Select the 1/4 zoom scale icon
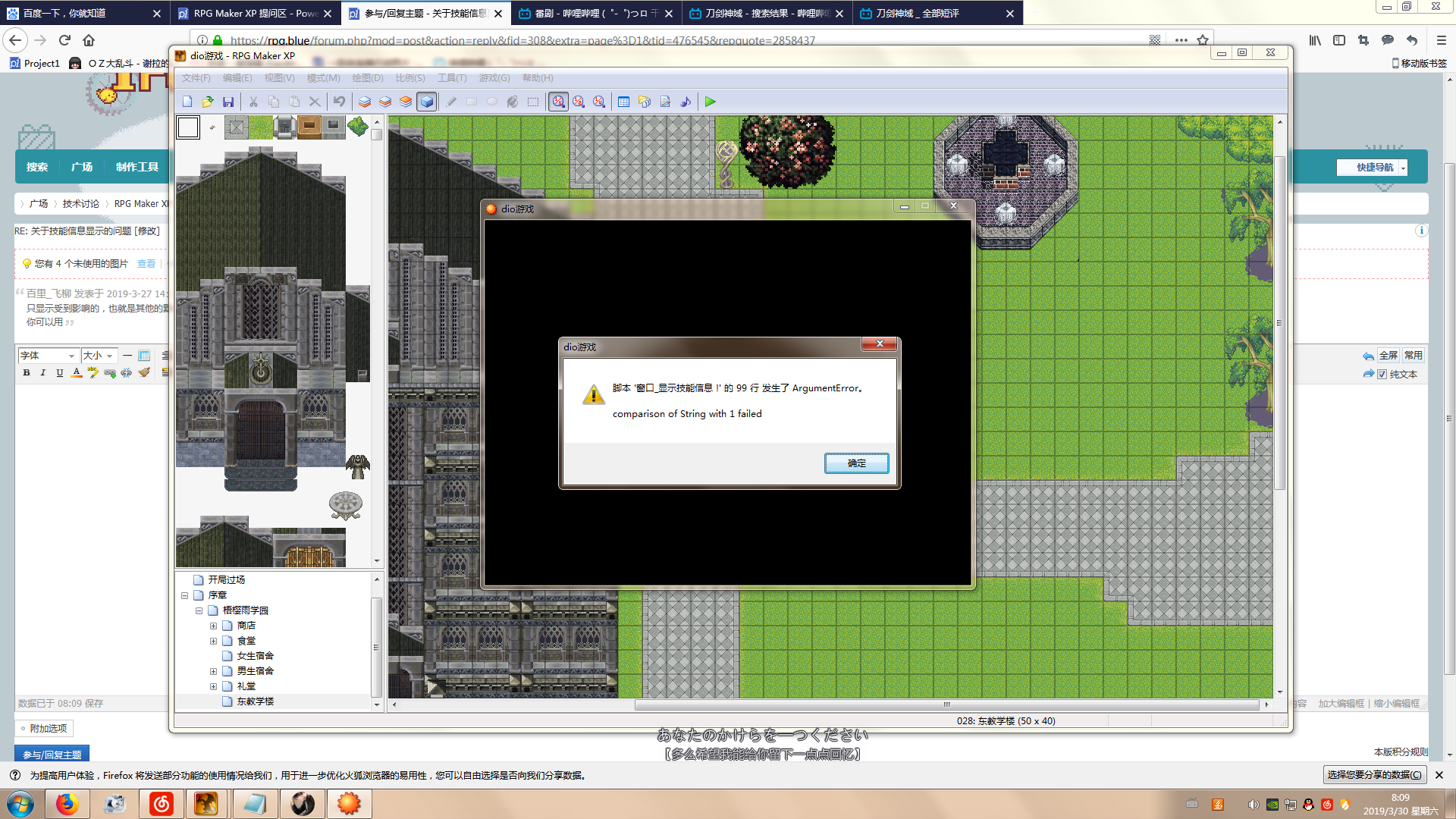This screenshot has height=819, width=1456. pos(599,102)
